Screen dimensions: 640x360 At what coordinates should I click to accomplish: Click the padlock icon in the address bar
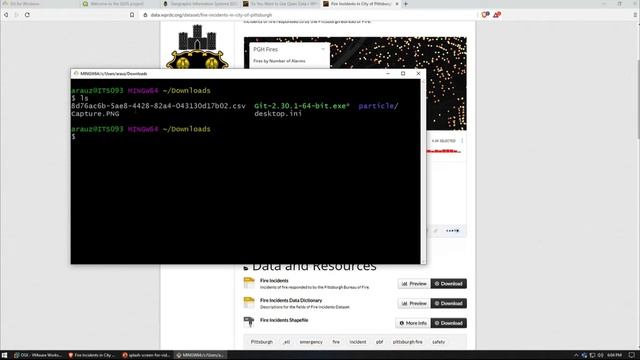[x=145, y=15]
